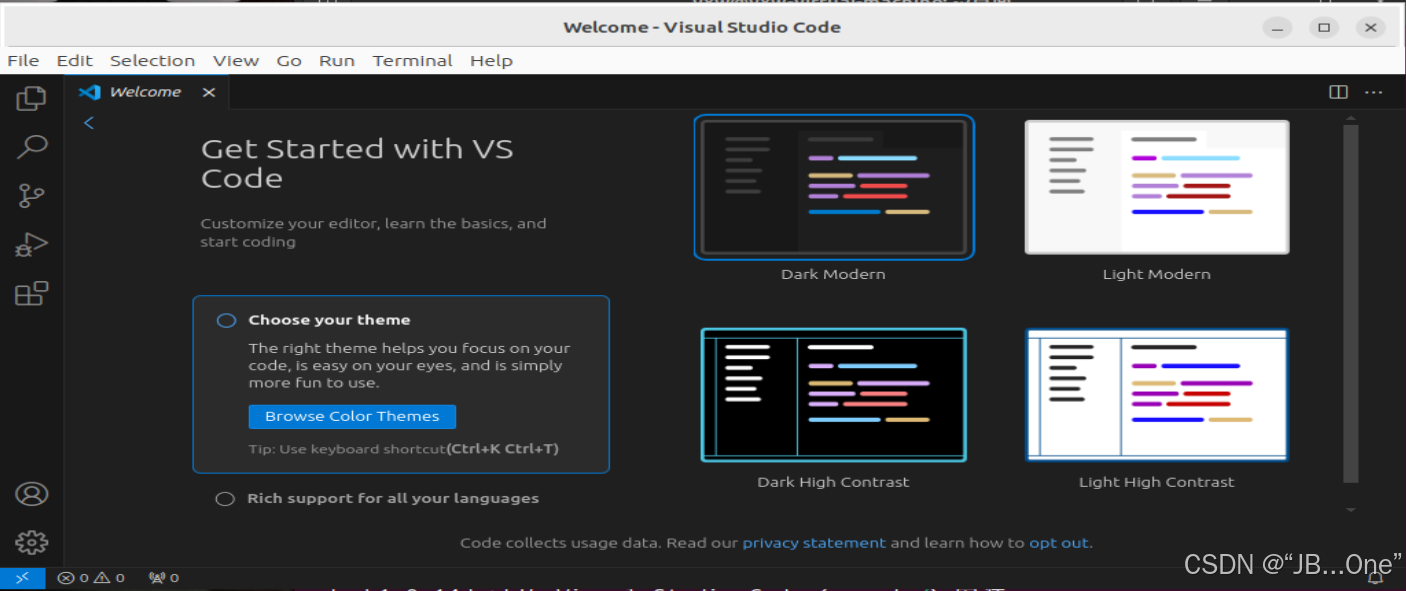Open the Accounts menu icon

pyautogui.click(x=32, y=494)
